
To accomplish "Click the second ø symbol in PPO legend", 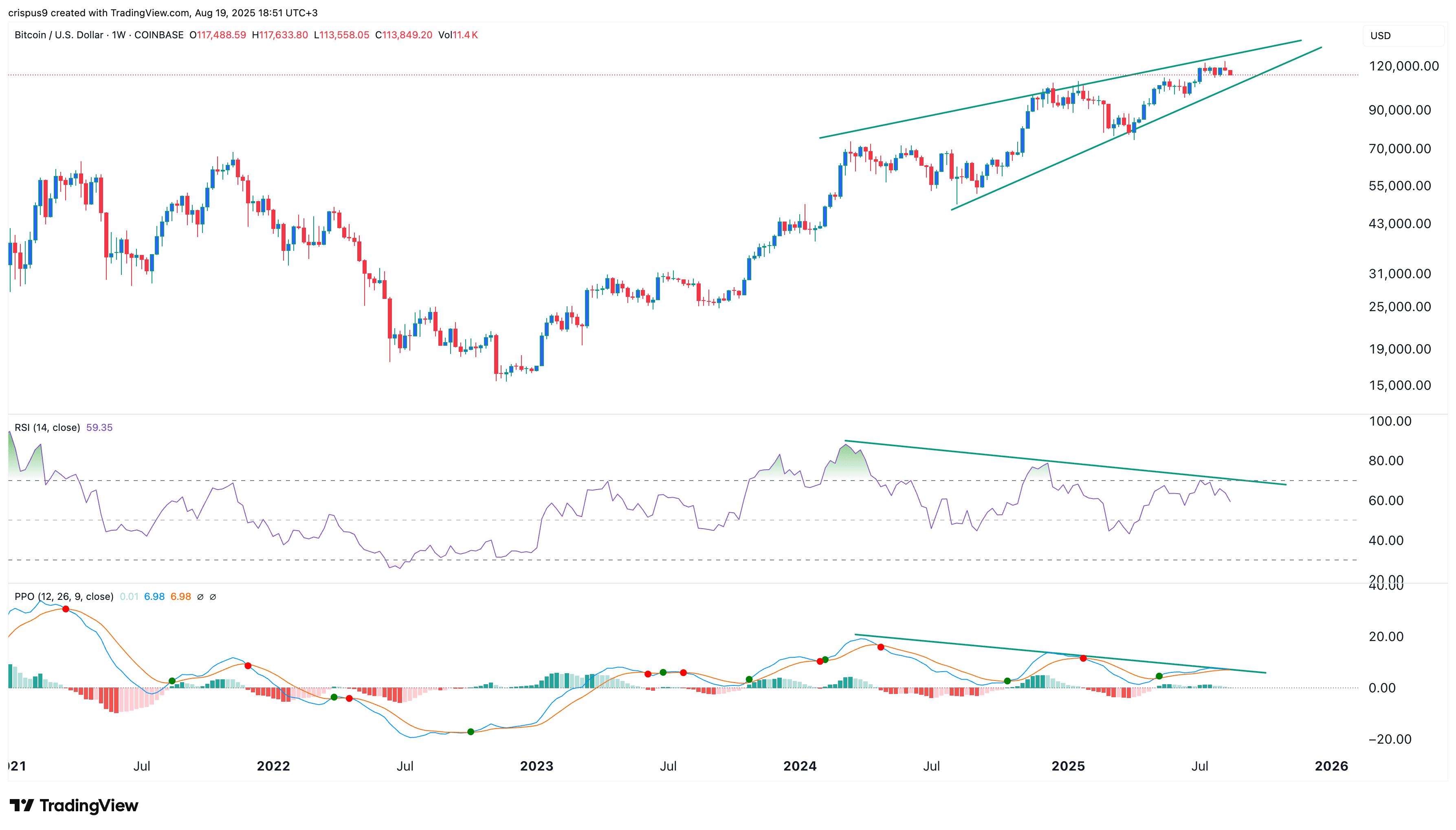I will pos(213,596).
